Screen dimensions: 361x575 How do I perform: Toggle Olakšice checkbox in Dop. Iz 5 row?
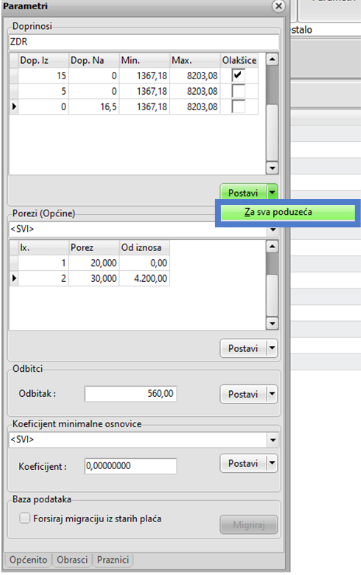[x=238, y=91]
